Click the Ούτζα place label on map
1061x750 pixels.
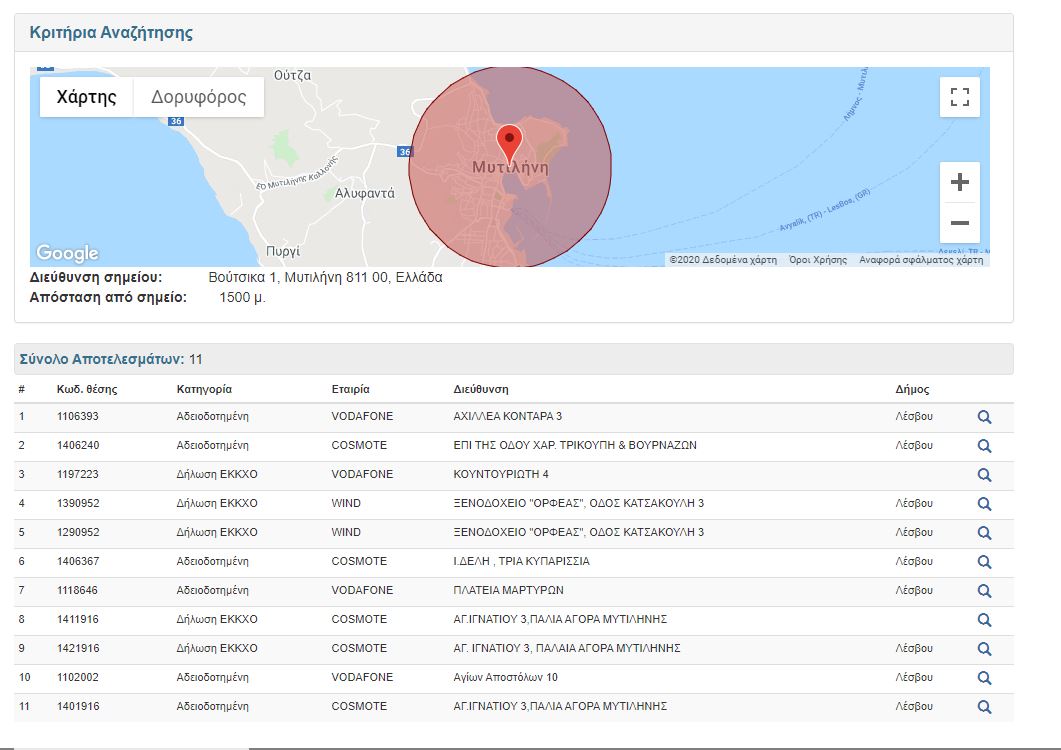292,75
